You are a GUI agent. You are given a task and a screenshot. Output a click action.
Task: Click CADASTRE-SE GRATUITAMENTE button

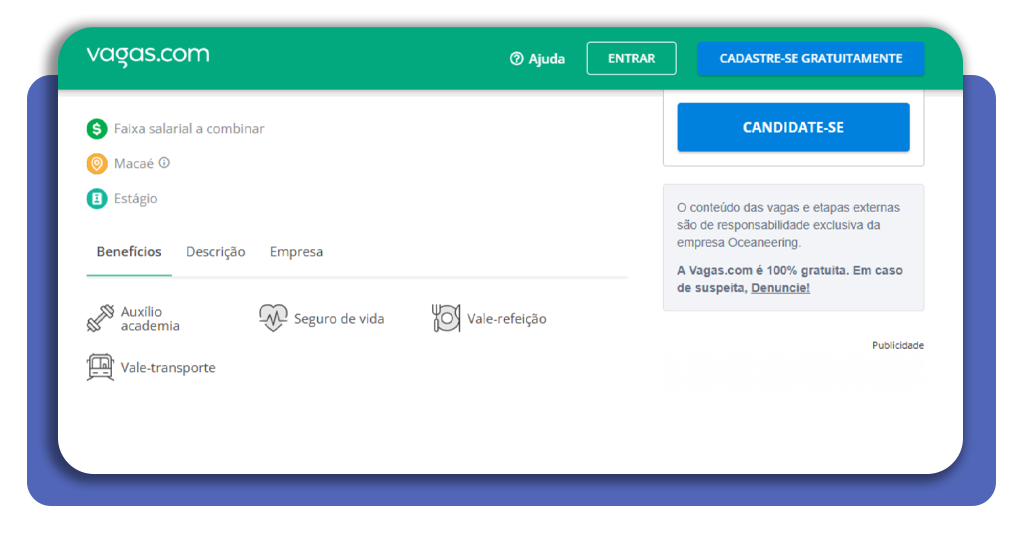810,59
